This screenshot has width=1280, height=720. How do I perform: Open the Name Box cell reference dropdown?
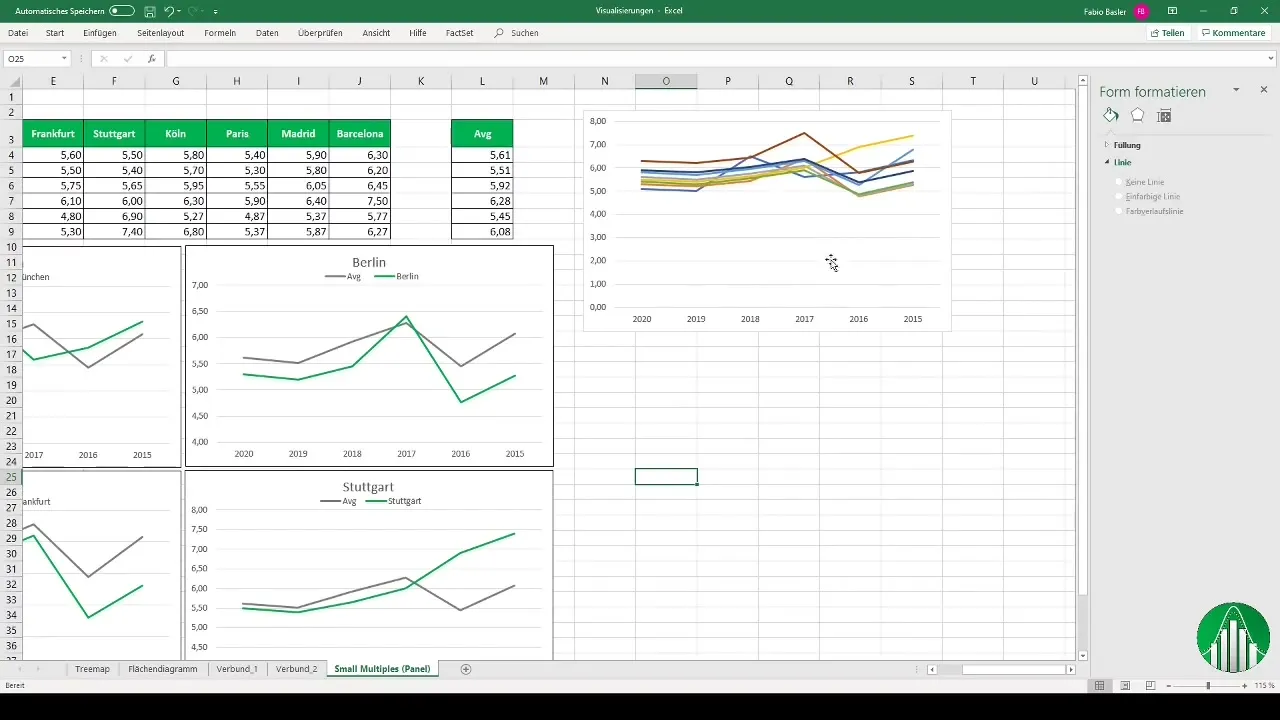click(x=64, y=59)
